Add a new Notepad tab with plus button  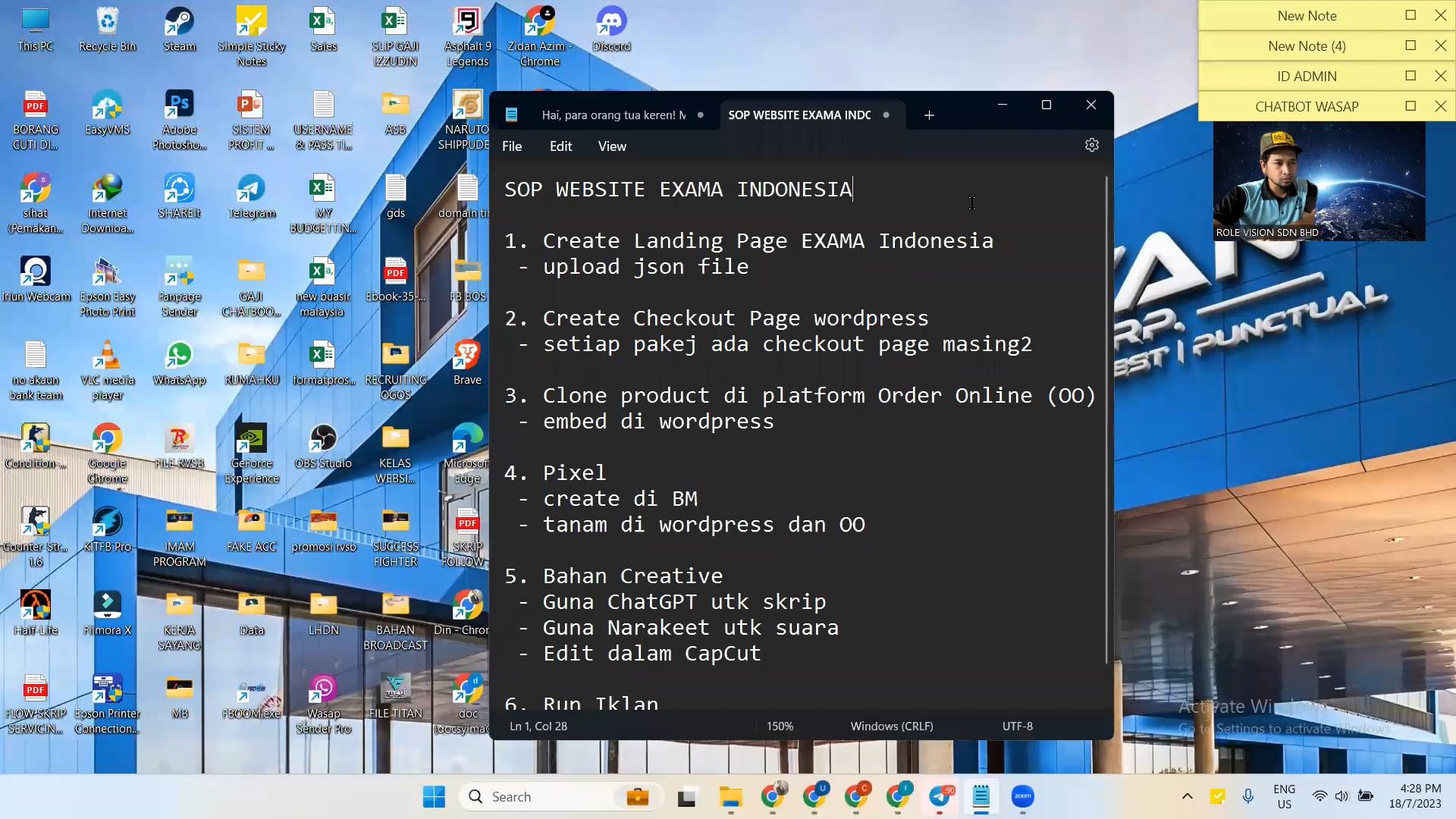coord(929,115)
